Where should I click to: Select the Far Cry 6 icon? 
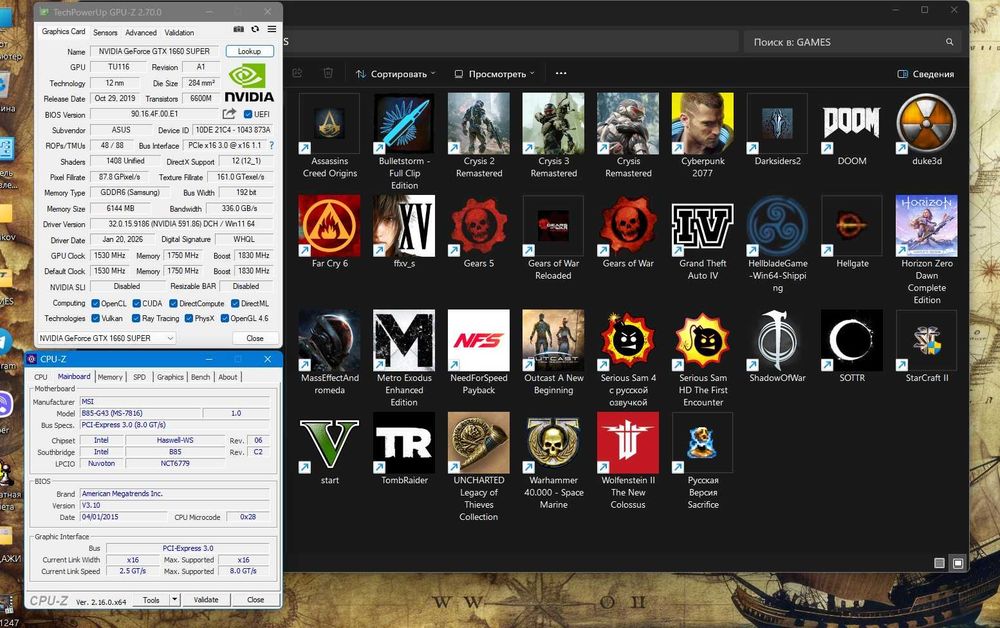tap(329, 226)
